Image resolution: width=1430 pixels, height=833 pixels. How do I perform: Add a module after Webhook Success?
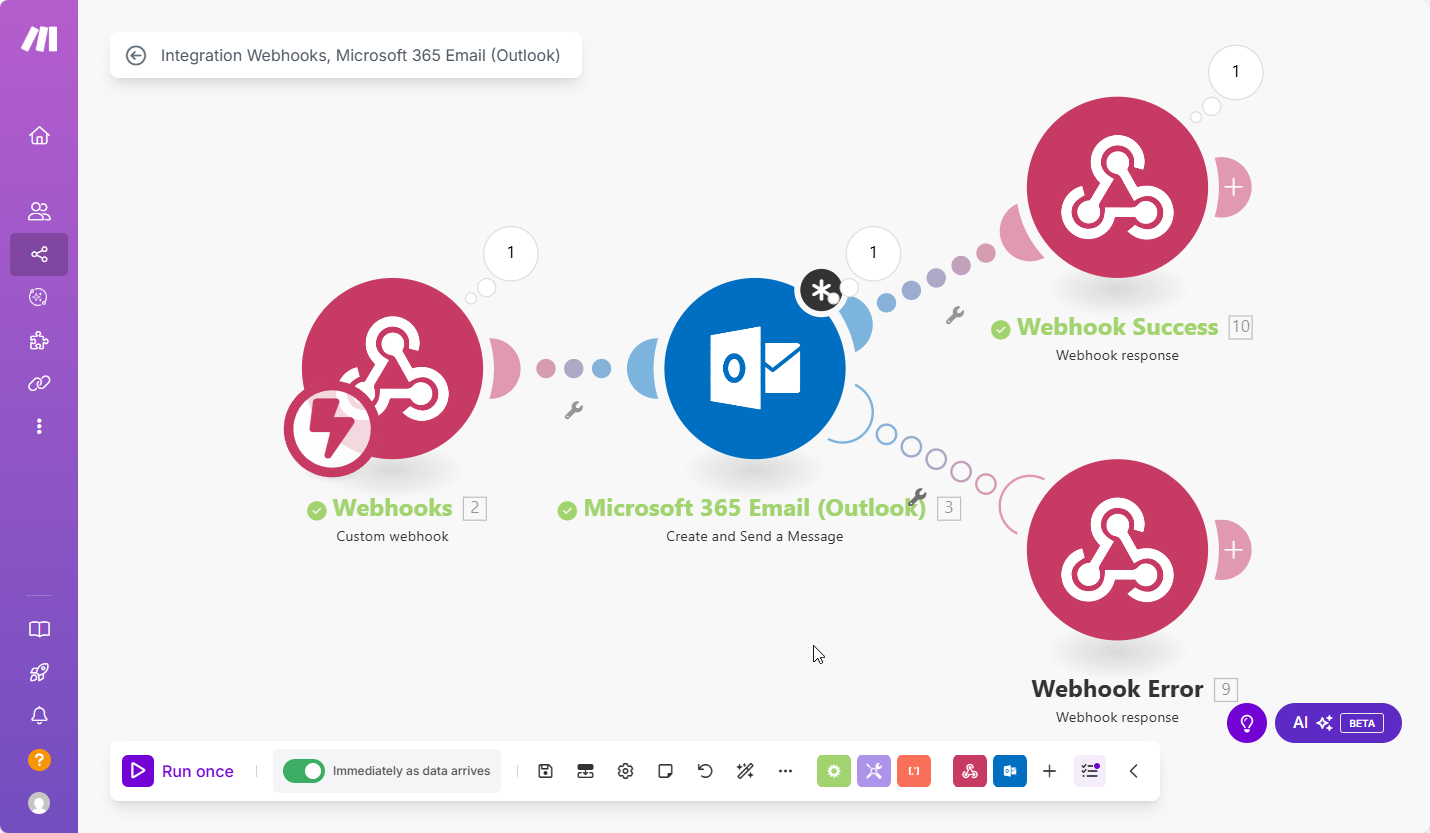click(x=1234, y=187)
